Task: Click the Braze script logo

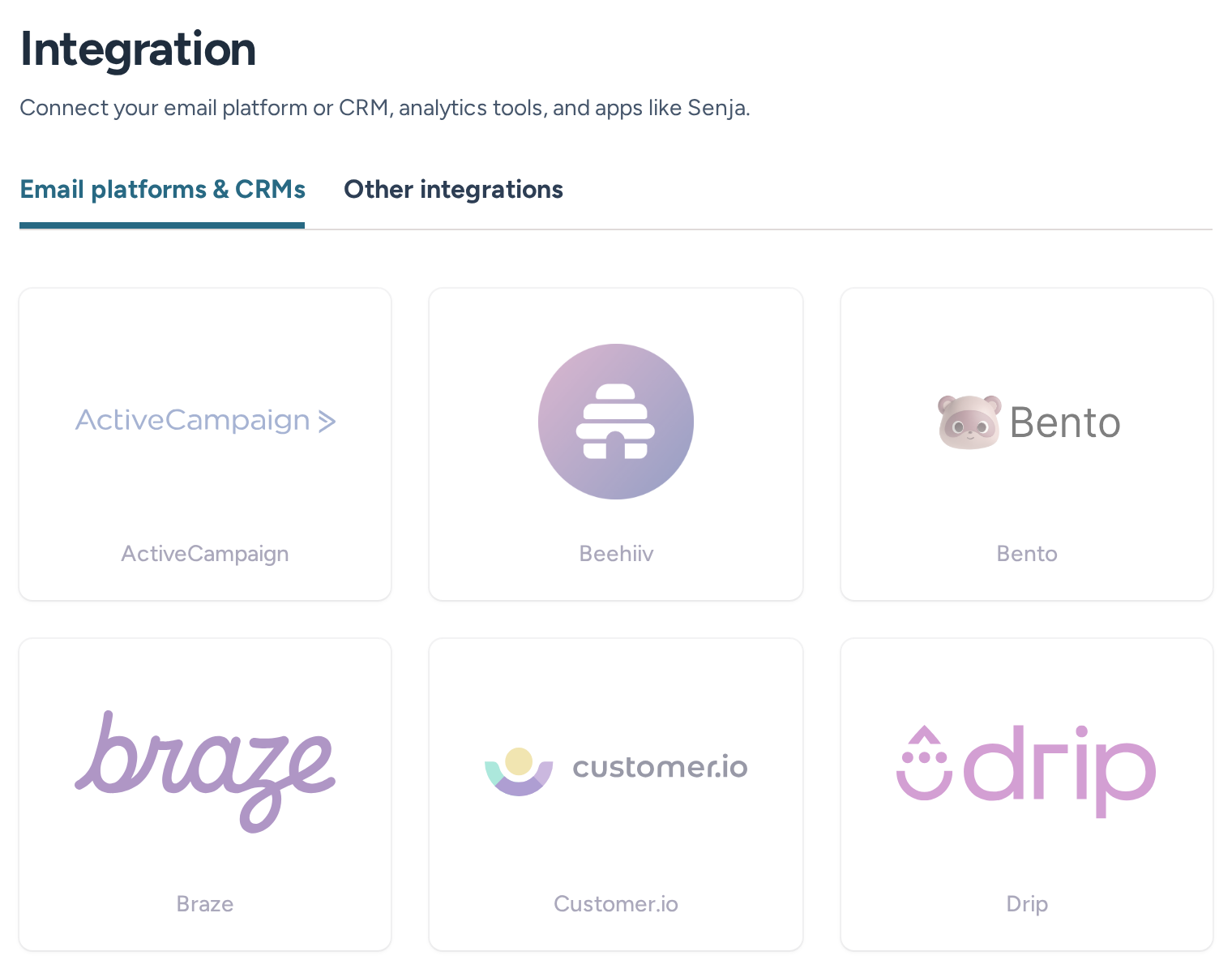Action: click(205, 771)
